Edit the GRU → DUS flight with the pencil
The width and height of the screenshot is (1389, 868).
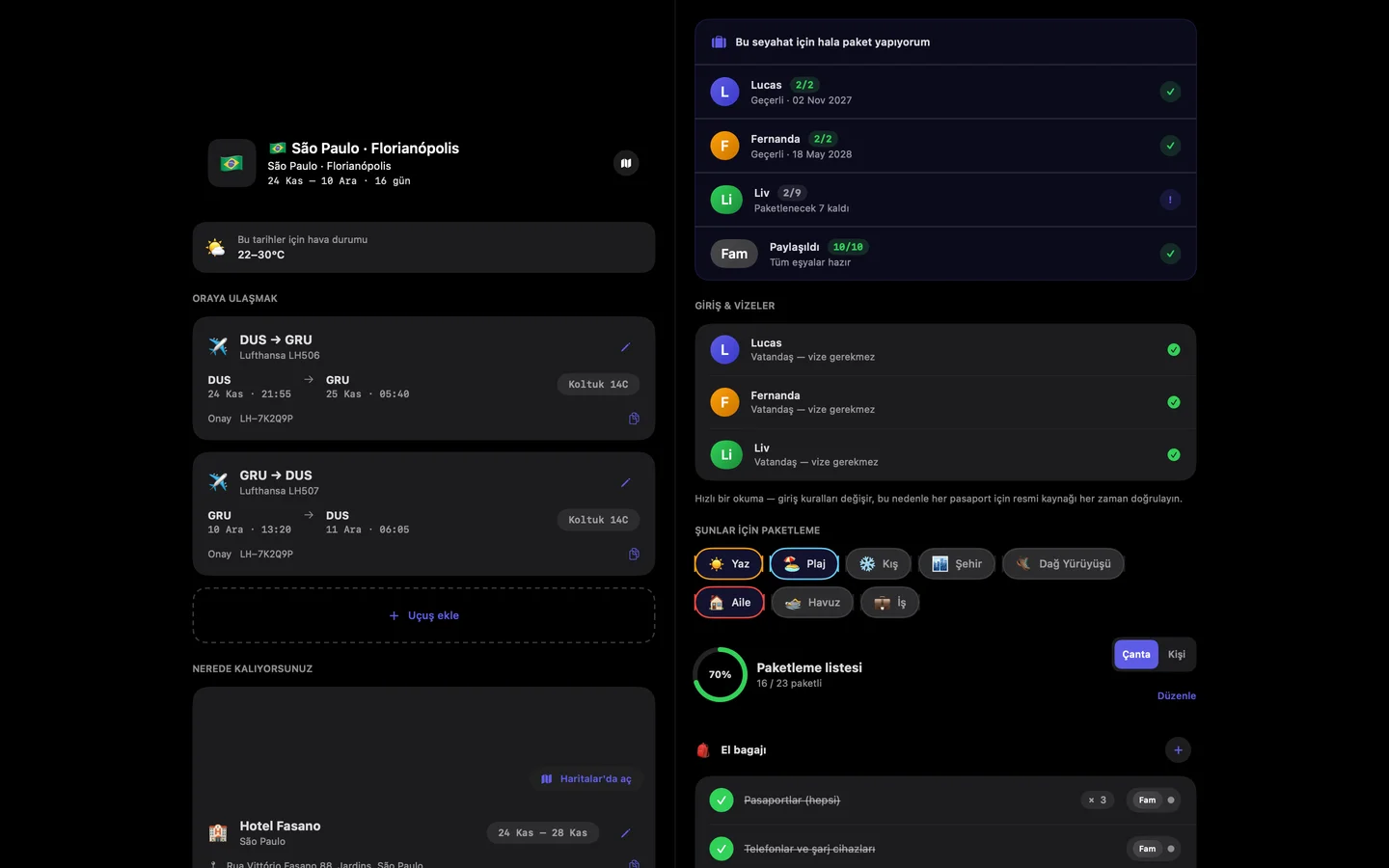(625, 482)
